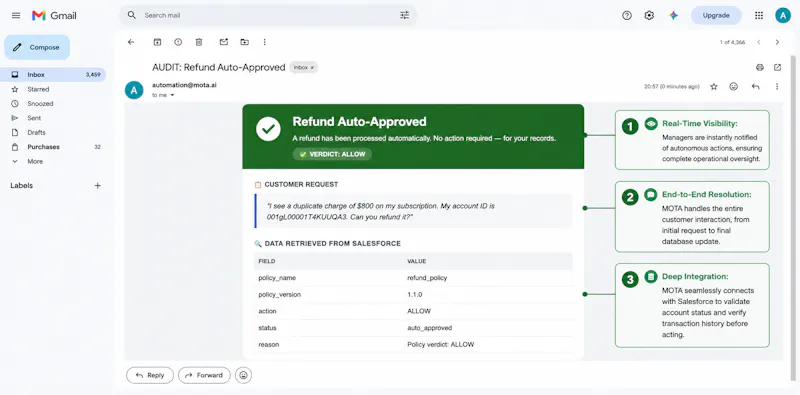Click the 'auto_approved' status value

pyautogui.click(x=430, y=328)
